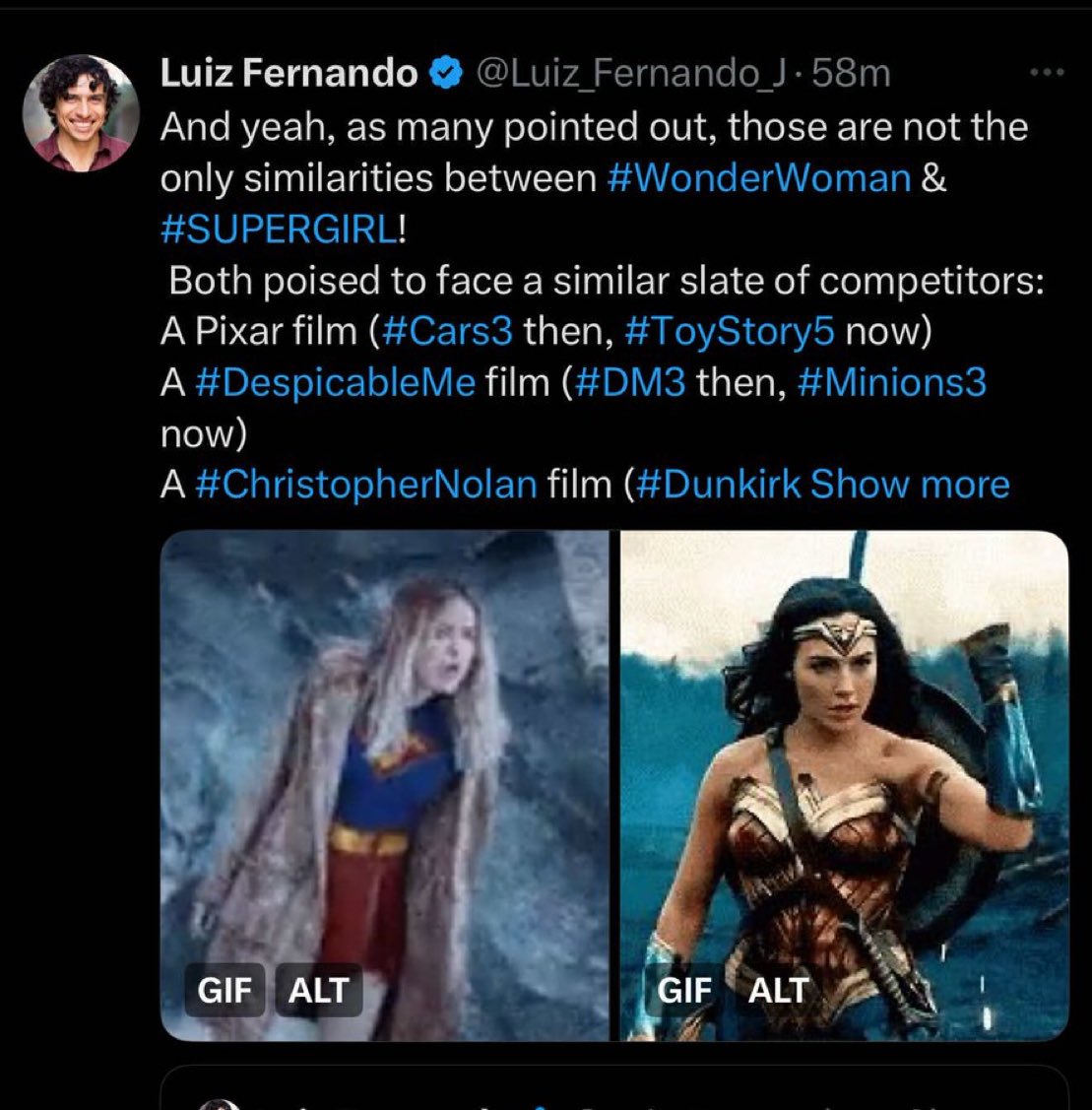Open the #SUPERGIRL hashtag
This screenshot has height=1110, width=1092.
280,229
